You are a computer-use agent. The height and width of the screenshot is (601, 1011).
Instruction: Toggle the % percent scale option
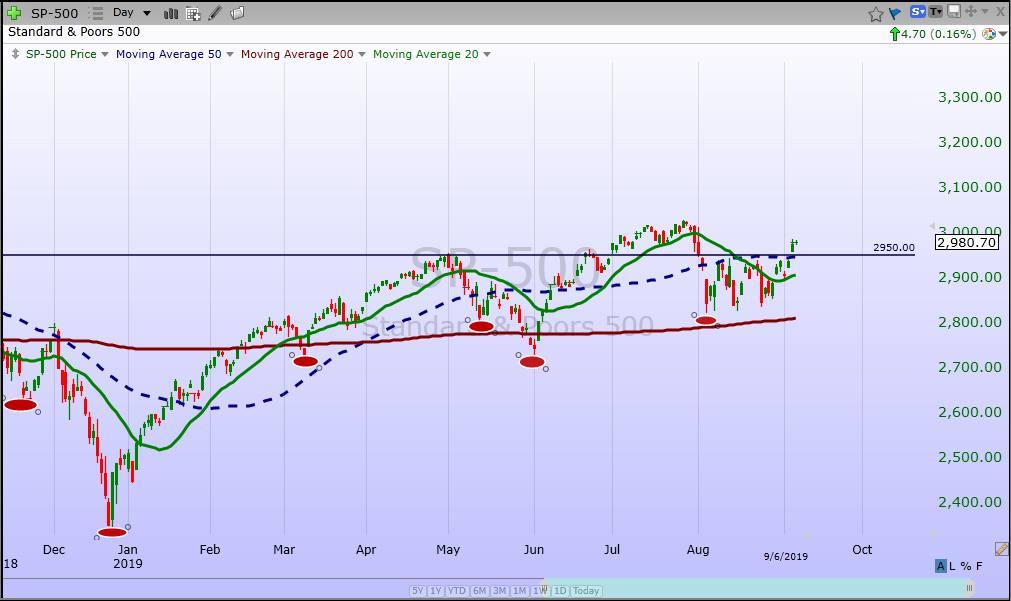965,566
